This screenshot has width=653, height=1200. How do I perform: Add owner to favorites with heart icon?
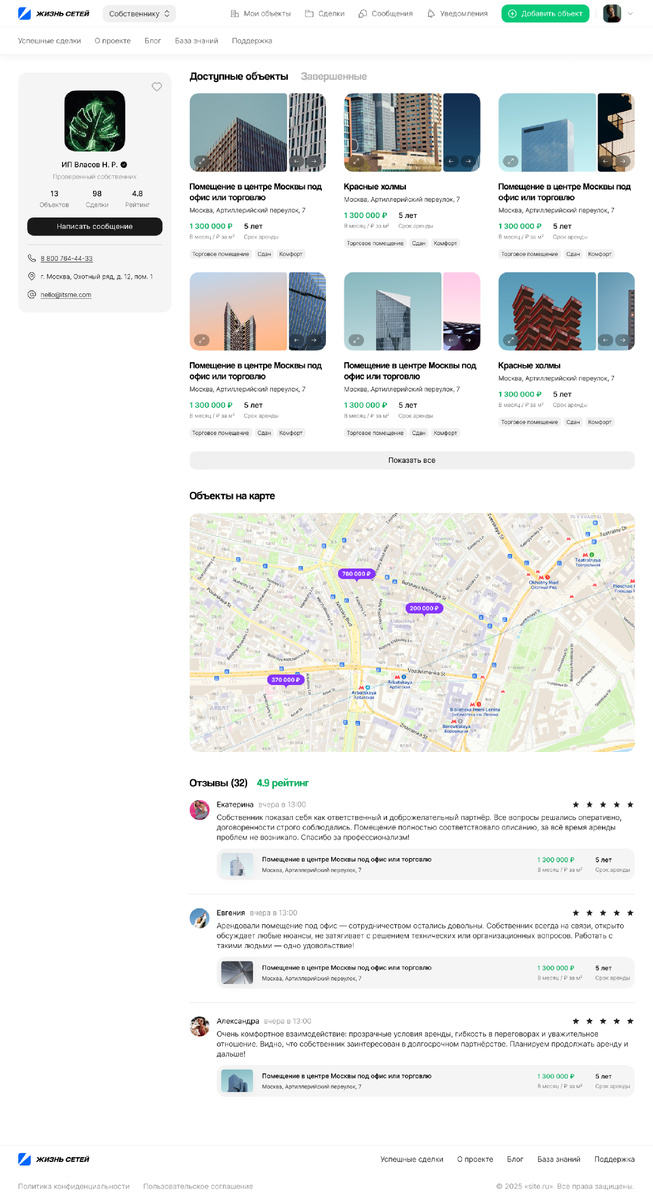point(157,87)
